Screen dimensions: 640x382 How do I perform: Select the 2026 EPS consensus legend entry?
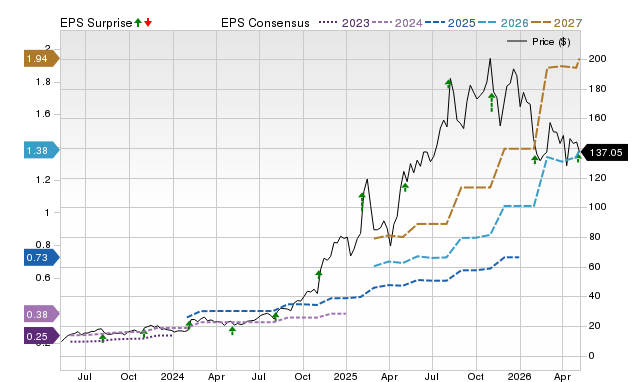503,23
